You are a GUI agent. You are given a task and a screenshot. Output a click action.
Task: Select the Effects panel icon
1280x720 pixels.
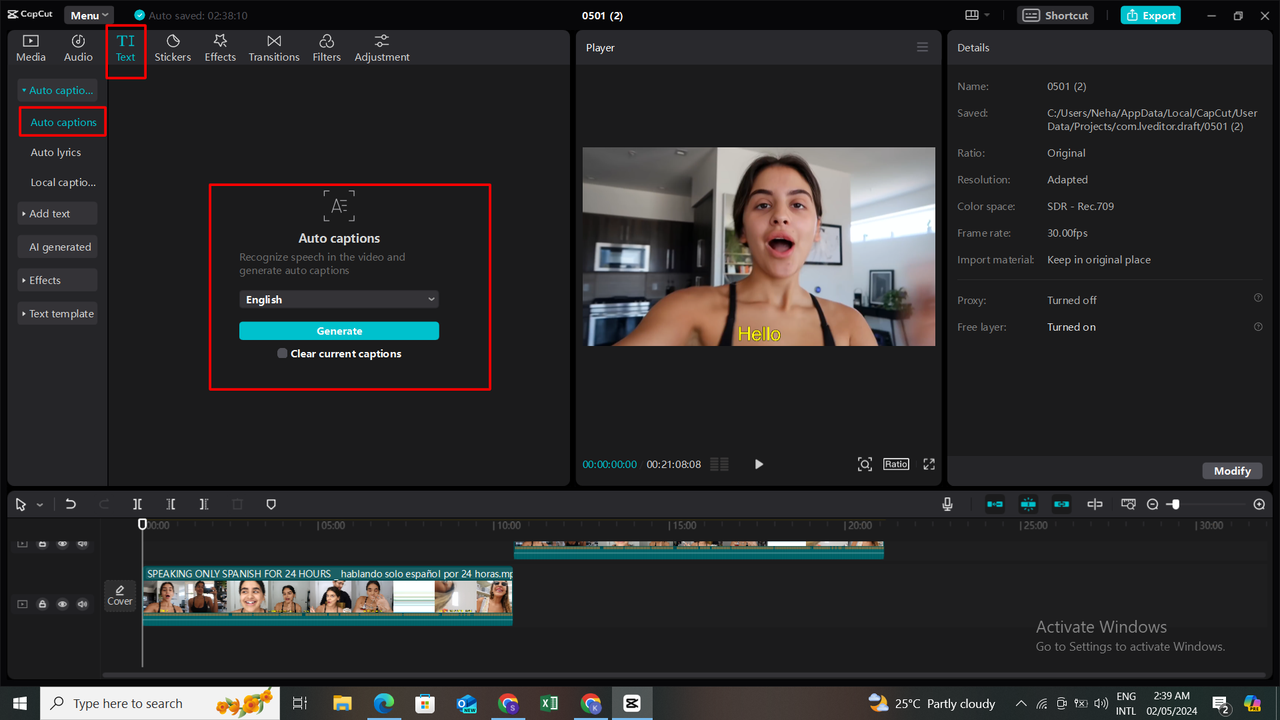point(220,46)
